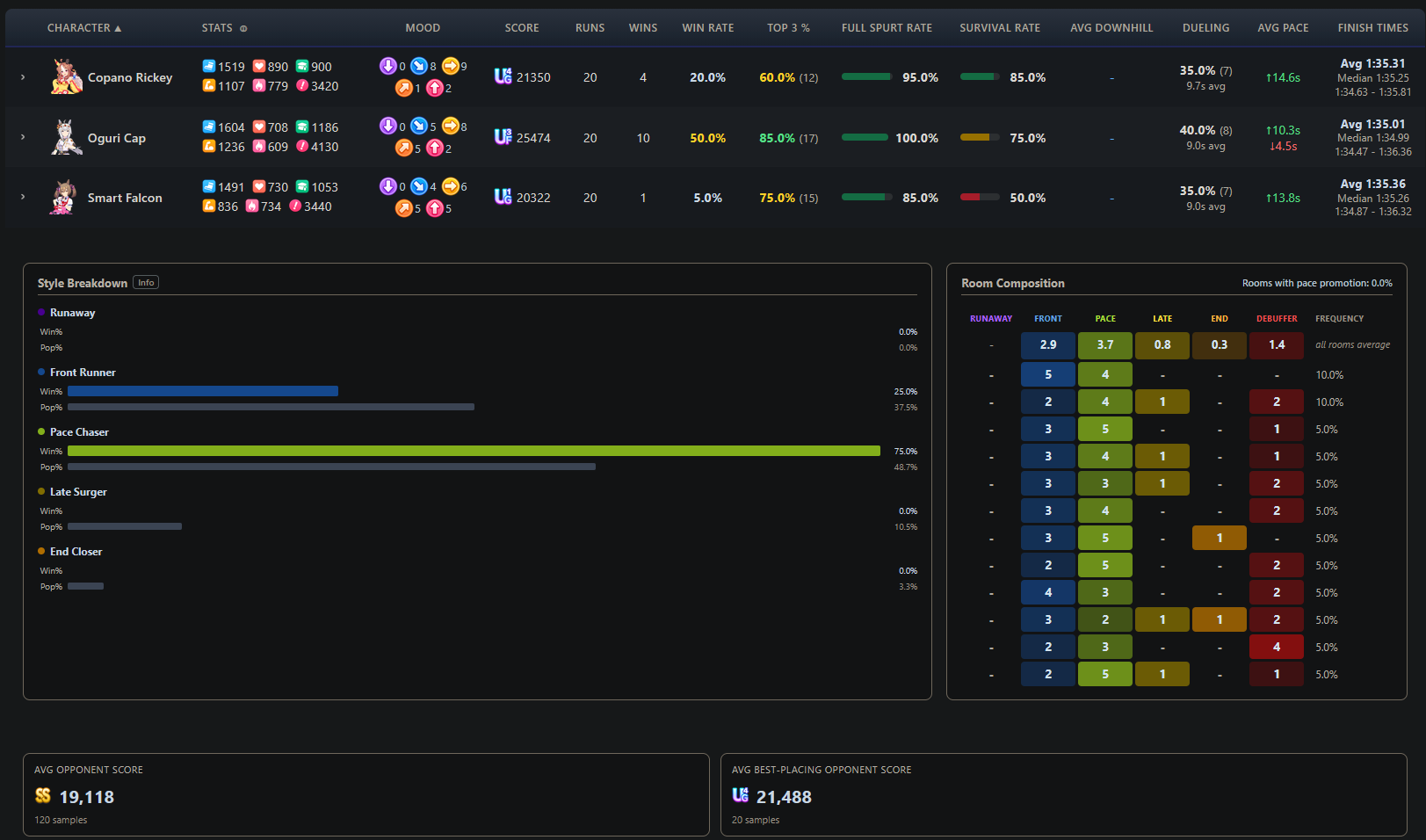This screenshot has width=1426, height=840.
Task: Click the STATS column header
Action: tap(217, 28)
